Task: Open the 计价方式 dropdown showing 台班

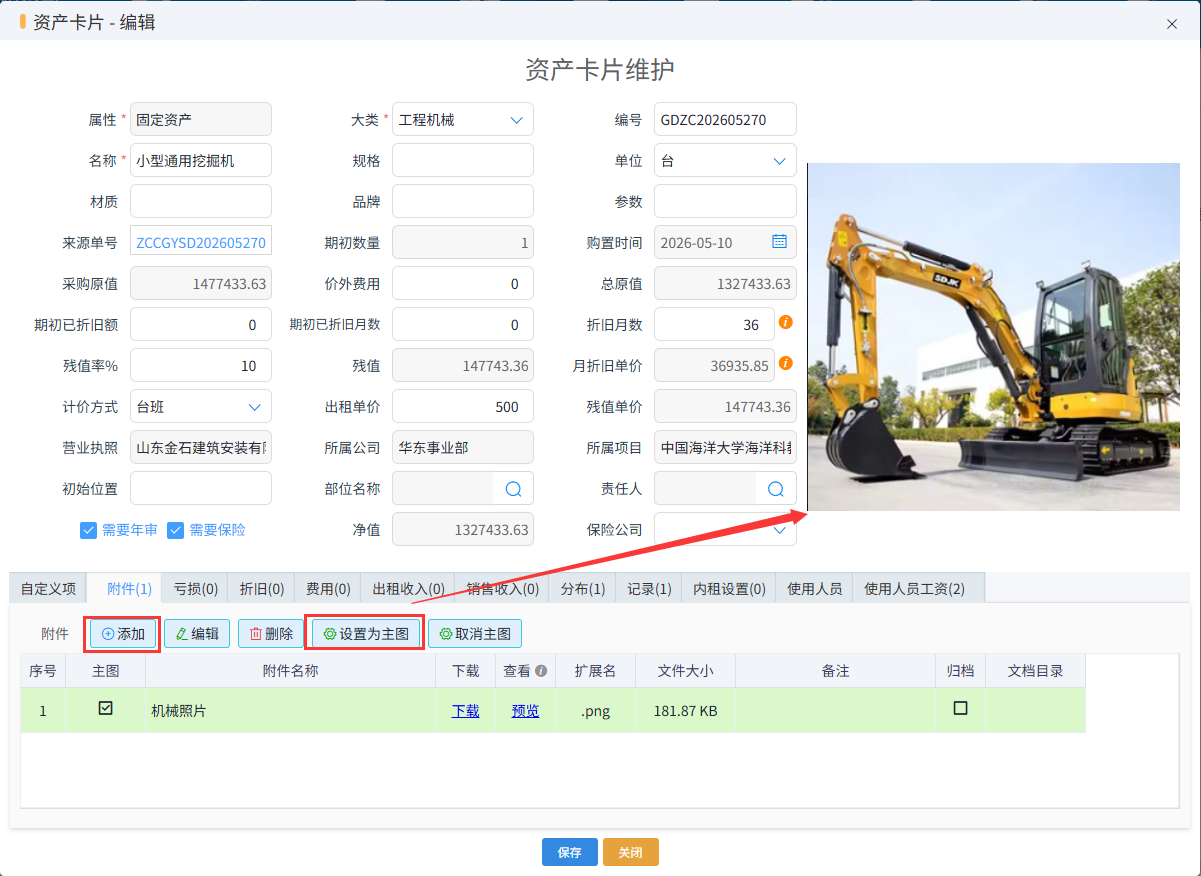Action: (201, 406)
